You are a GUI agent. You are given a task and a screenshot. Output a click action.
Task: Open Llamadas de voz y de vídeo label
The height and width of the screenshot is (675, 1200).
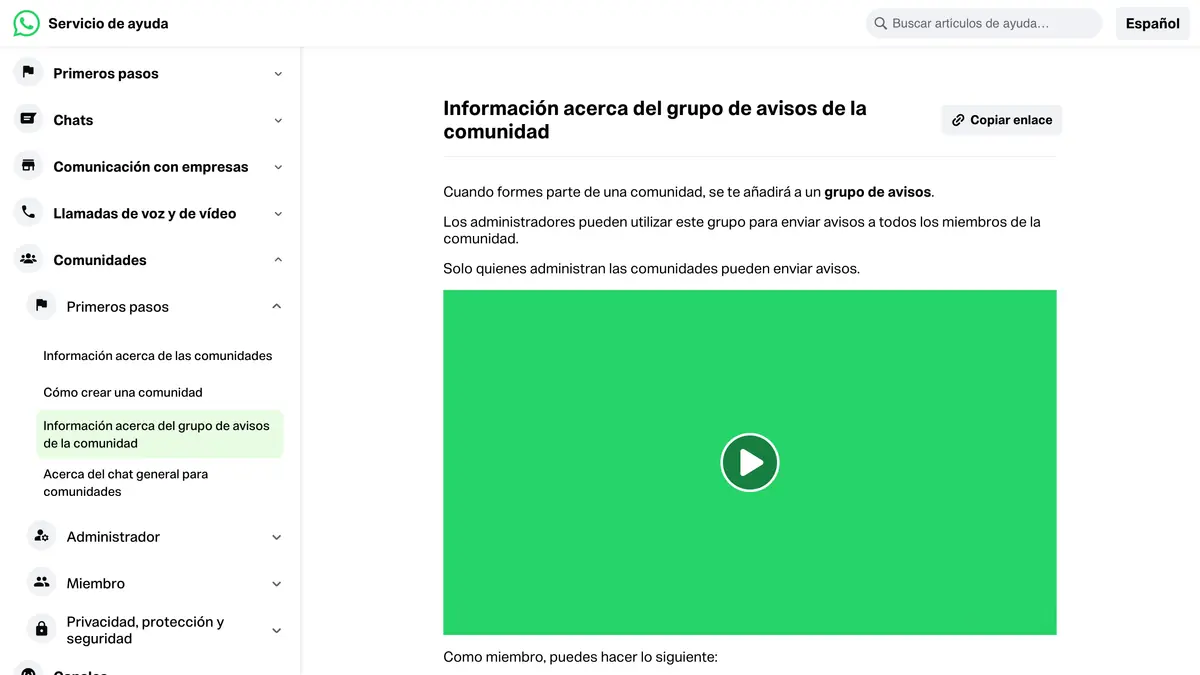[x=145, y=213]
